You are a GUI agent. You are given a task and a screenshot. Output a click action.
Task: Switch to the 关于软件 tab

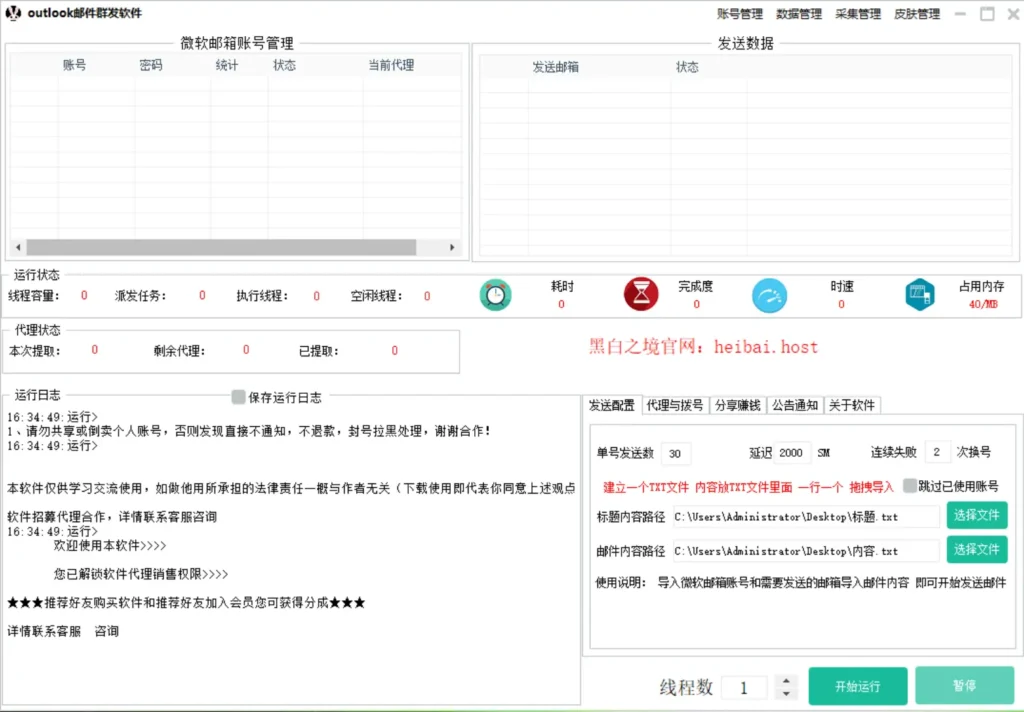[x=852, y=405]
